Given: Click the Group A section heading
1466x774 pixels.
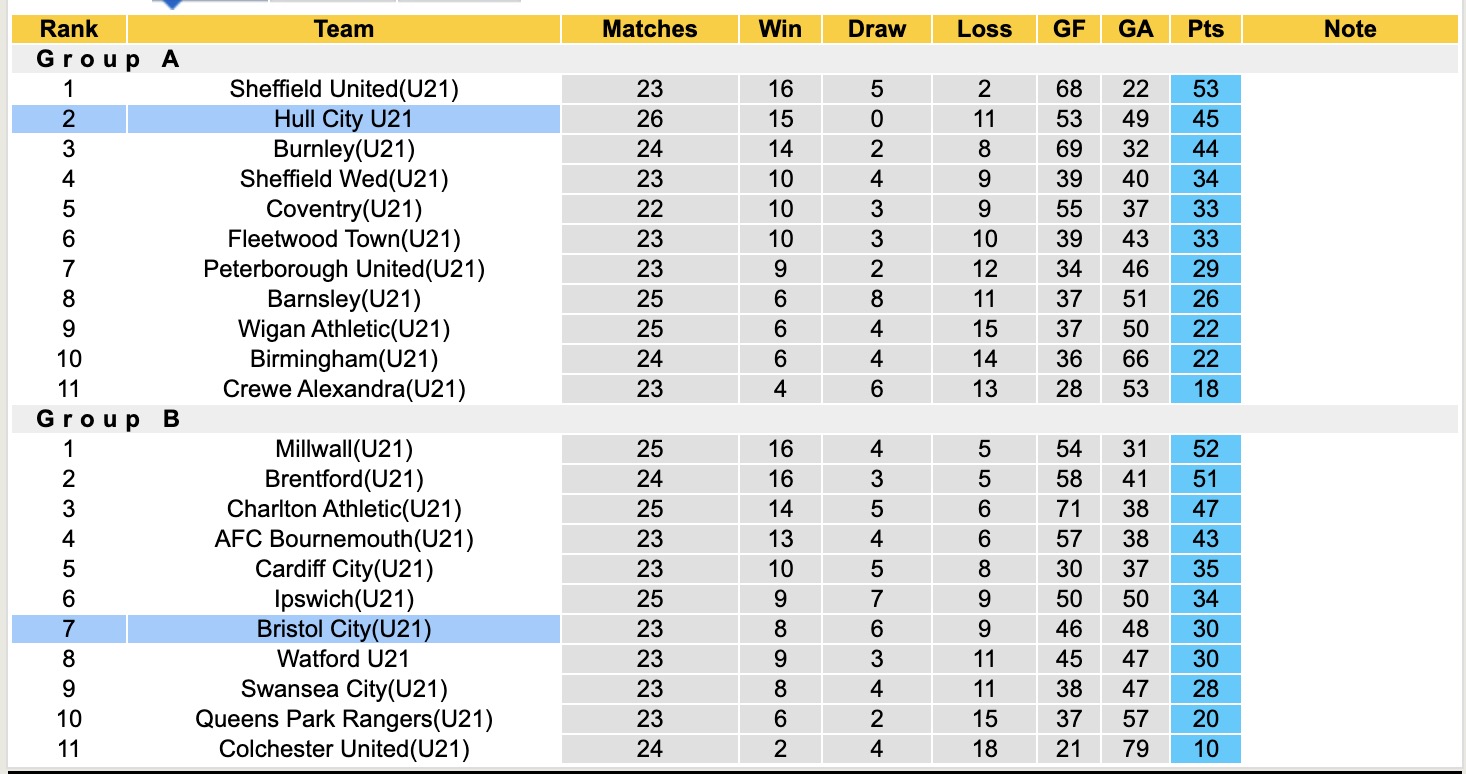Looking at the screenshot, I should [108, 59].
